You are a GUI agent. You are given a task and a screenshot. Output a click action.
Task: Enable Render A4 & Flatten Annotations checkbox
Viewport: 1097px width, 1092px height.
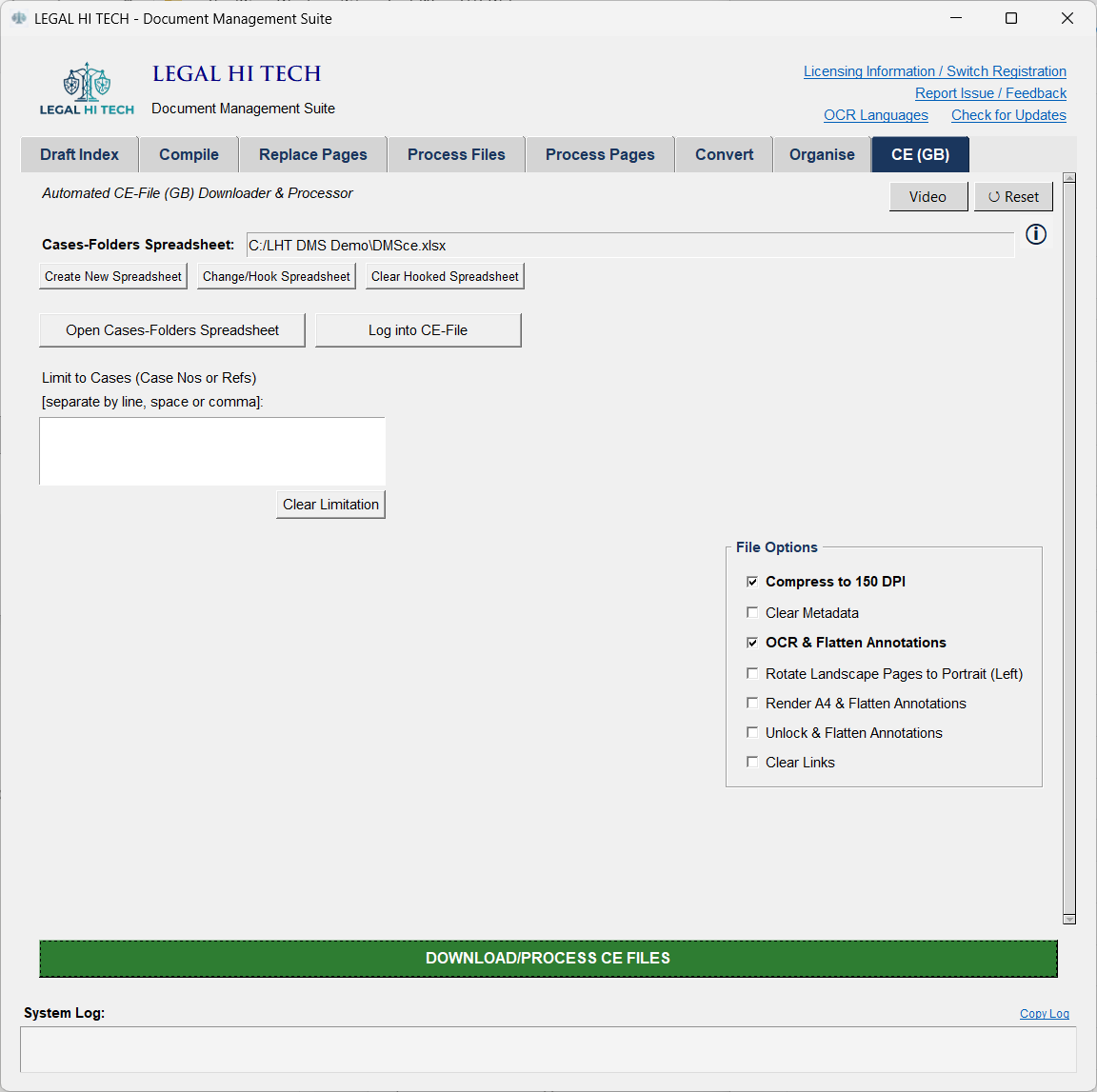752,703
